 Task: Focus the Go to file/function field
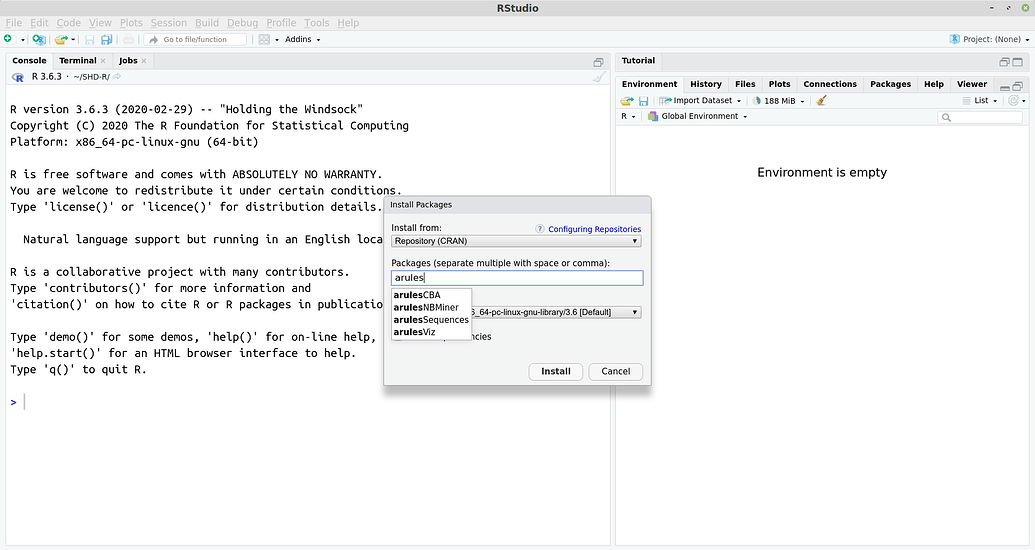tap(195, 40)
